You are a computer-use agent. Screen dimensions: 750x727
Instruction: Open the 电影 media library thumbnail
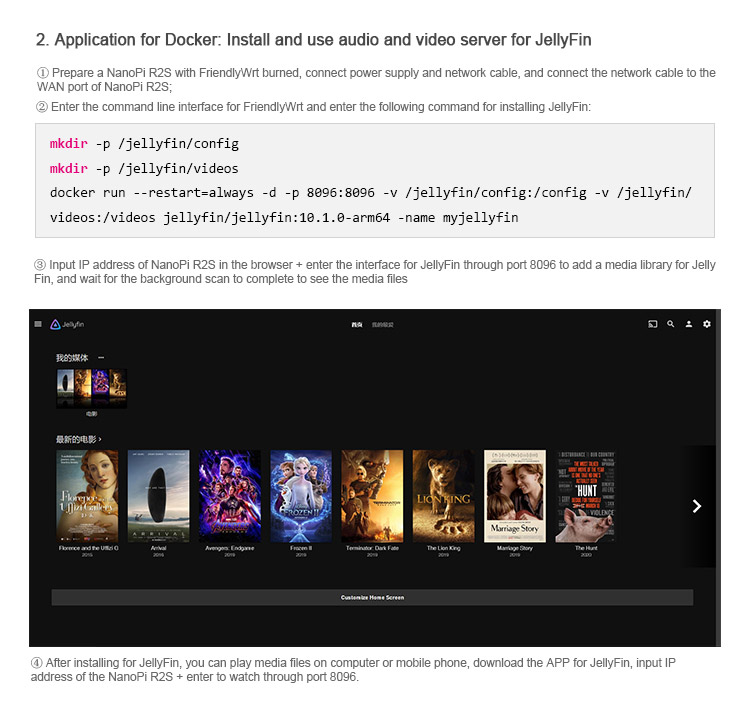(x=91, y=387)
